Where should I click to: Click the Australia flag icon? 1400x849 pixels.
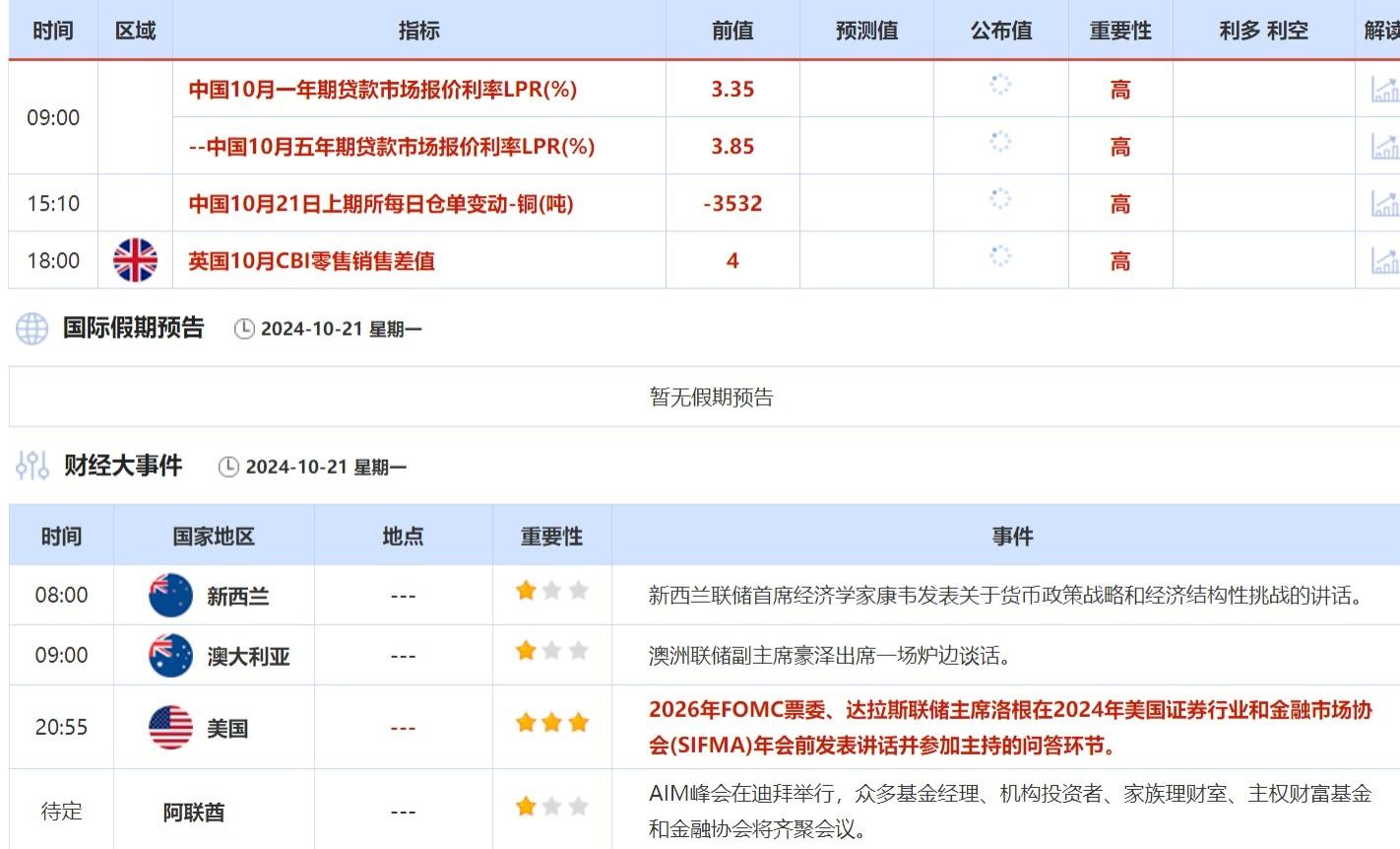(170, 655)
